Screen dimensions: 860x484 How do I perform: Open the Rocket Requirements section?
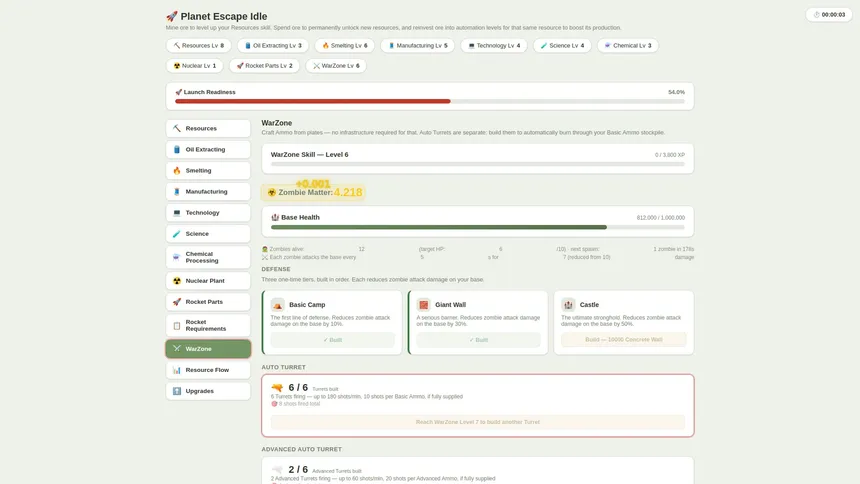tap(208, 325)
